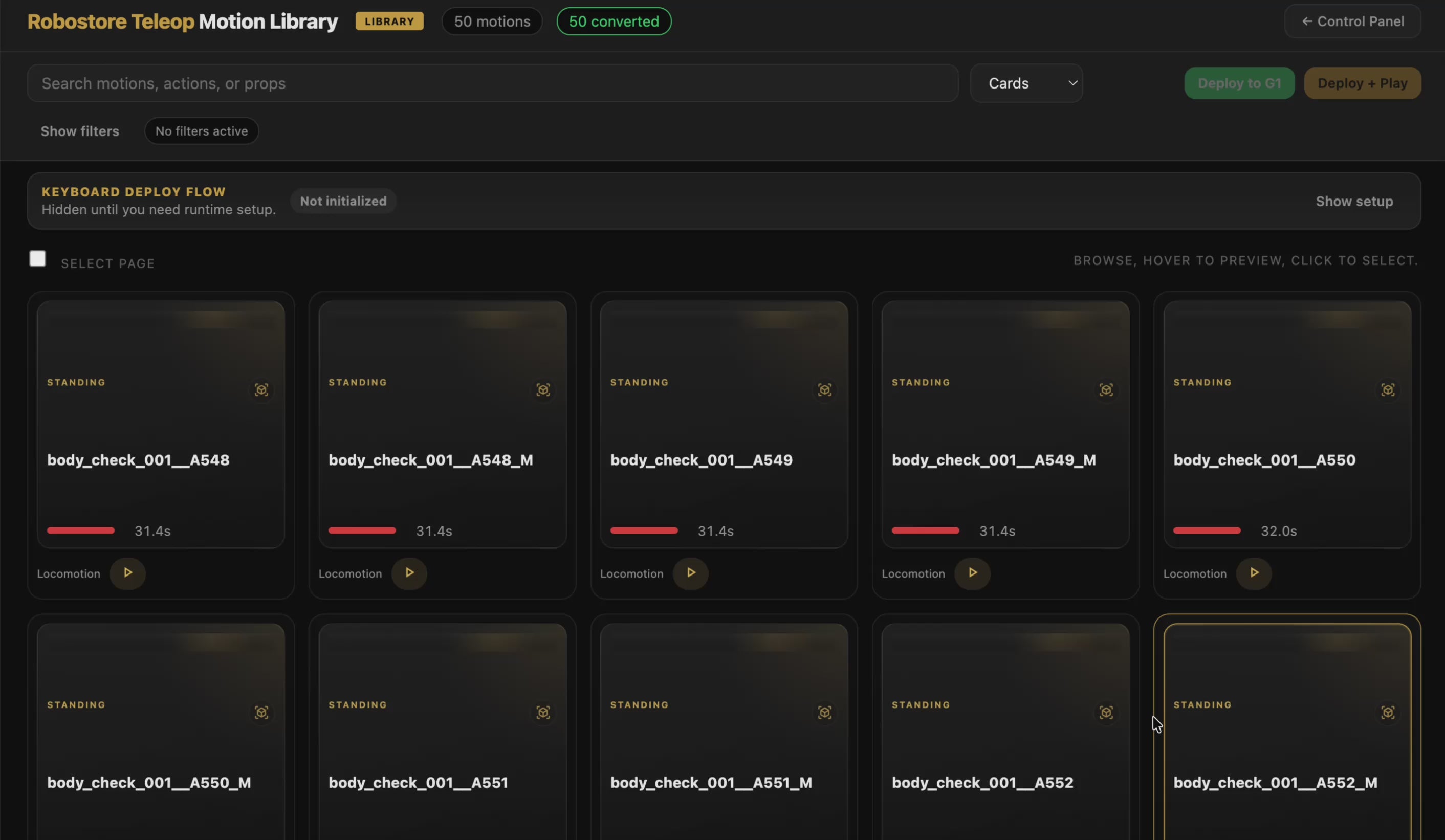Open the Cards view dropdown
Screen dimensions: 1445x840
[x=1026, y=83]
